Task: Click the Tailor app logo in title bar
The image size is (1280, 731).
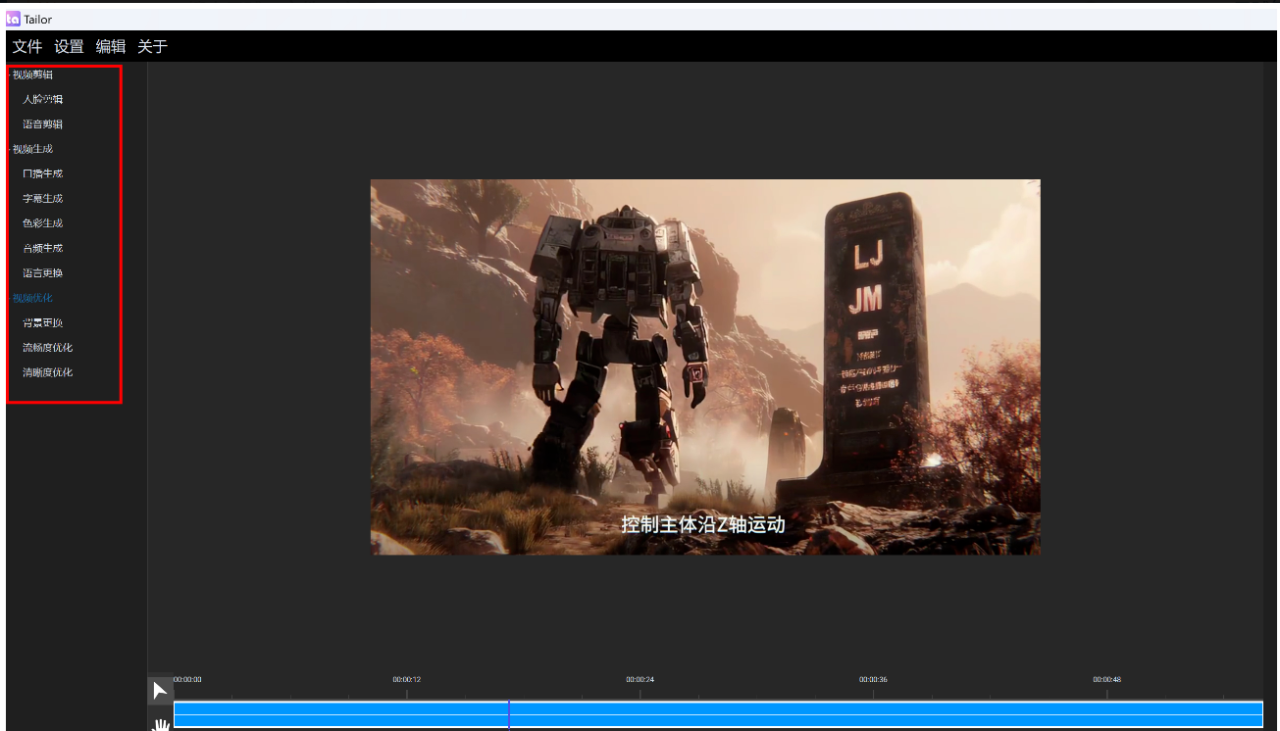Action: pos(13,19)
